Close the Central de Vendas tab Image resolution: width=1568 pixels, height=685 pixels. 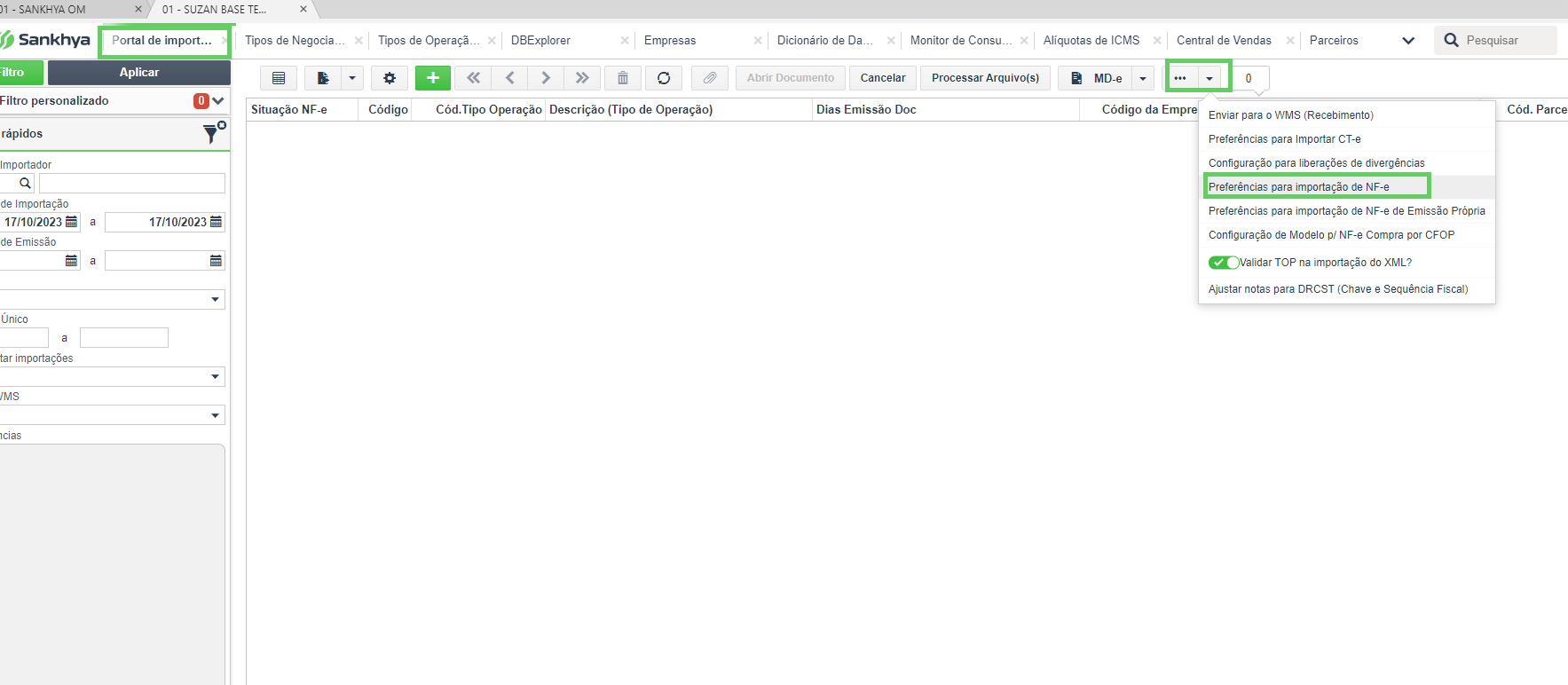(x=1290, y=41)
